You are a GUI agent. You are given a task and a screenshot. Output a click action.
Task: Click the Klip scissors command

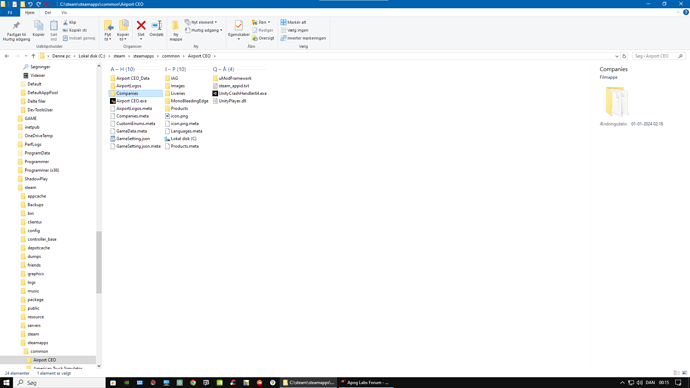click(x=69, y=22)
